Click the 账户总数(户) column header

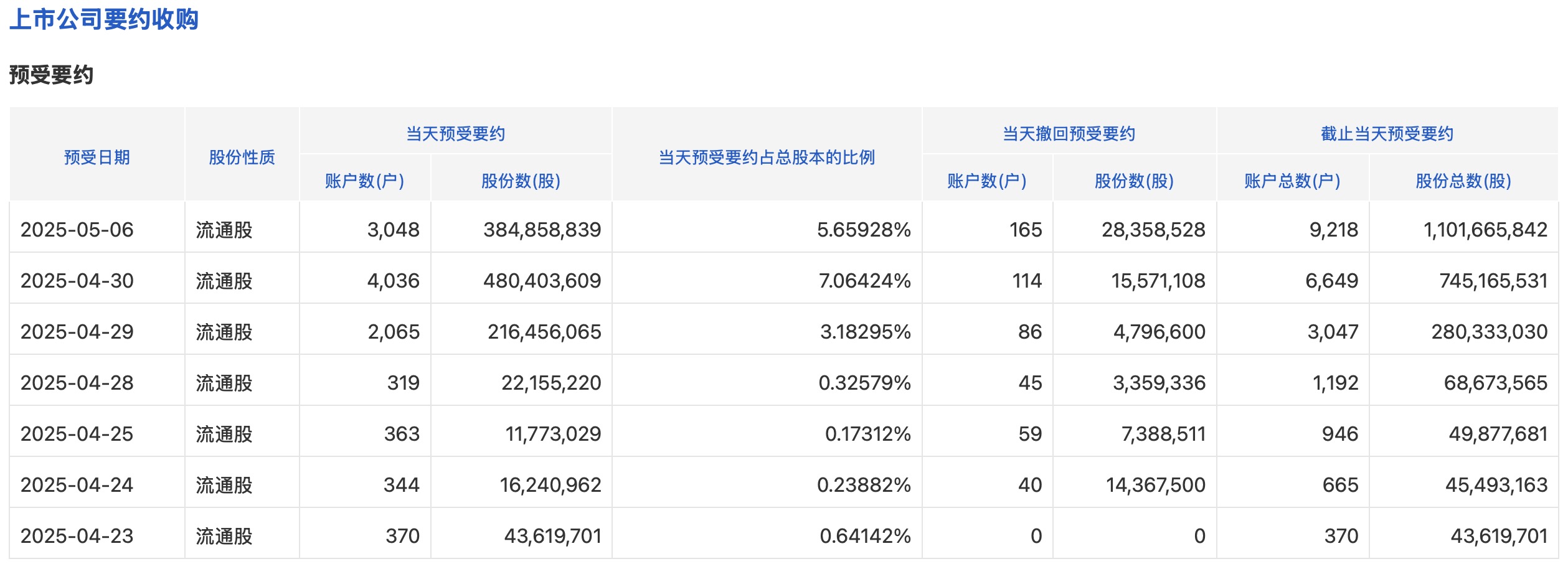[x=1293, y=181]
